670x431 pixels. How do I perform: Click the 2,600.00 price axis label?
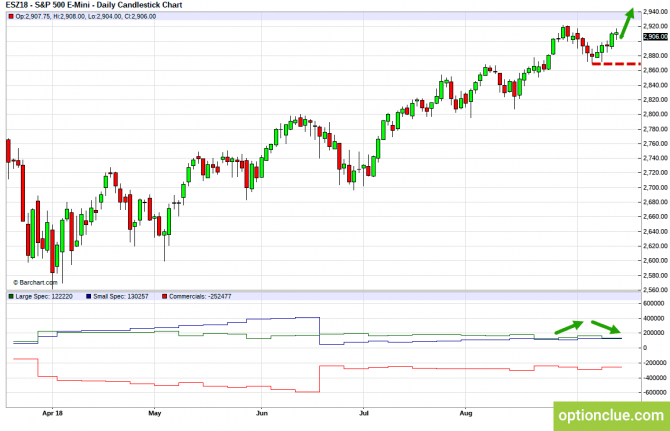tap(655, 260)
